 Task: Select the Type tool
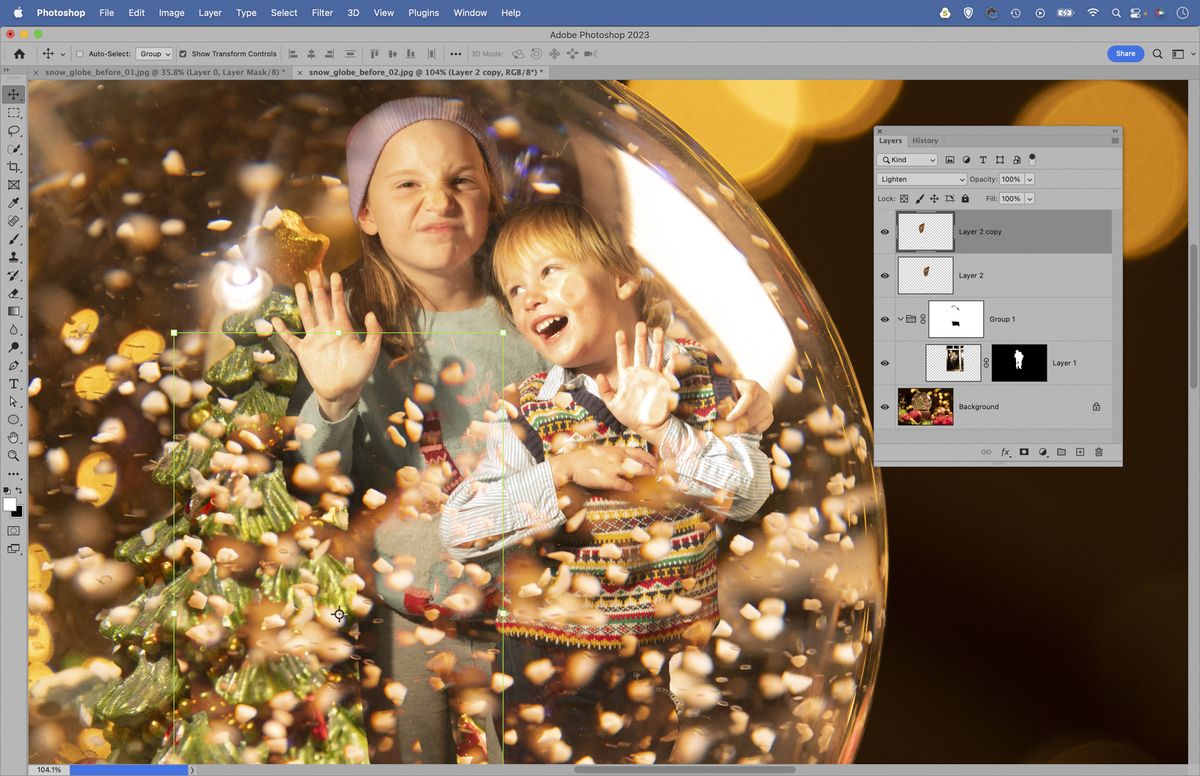coord(14,383)
